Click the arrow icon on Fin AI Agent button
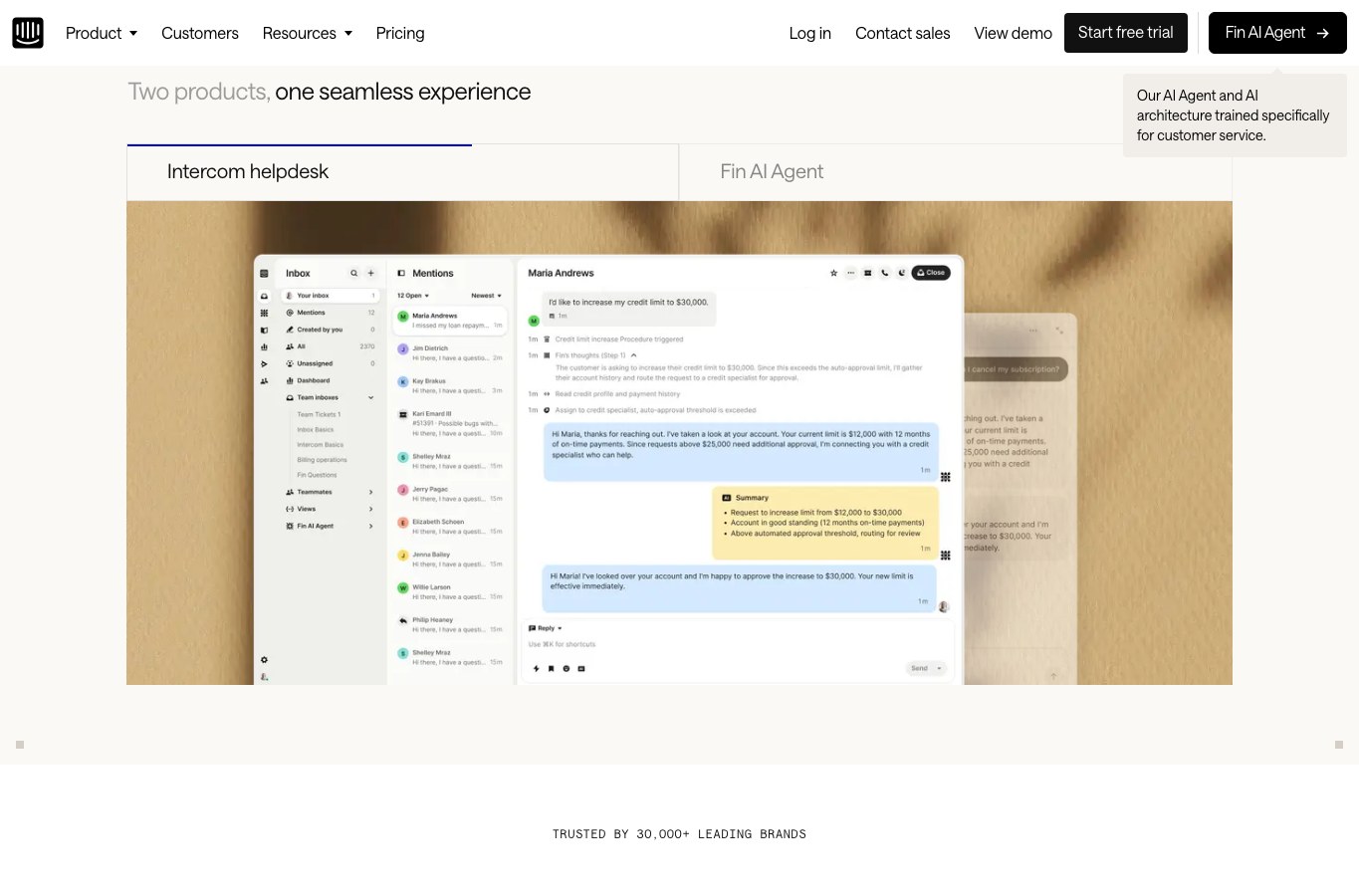The width and height of the screenshot is (1359, 896). 1323,33
